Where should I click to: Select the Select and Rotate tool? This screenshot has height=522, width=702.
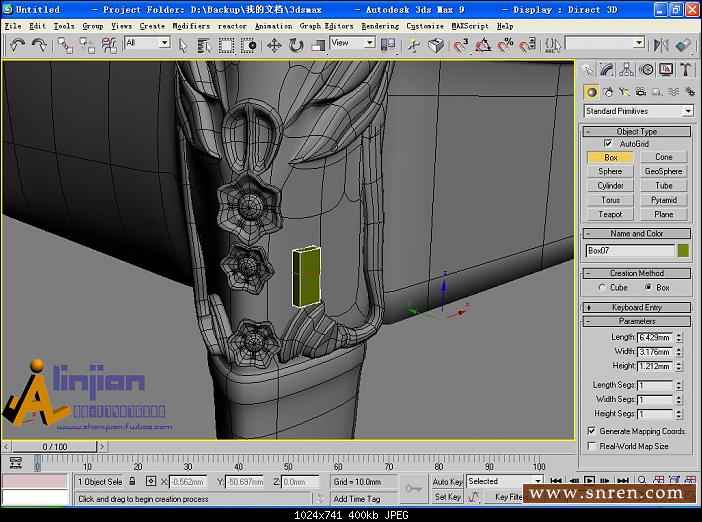296,45
